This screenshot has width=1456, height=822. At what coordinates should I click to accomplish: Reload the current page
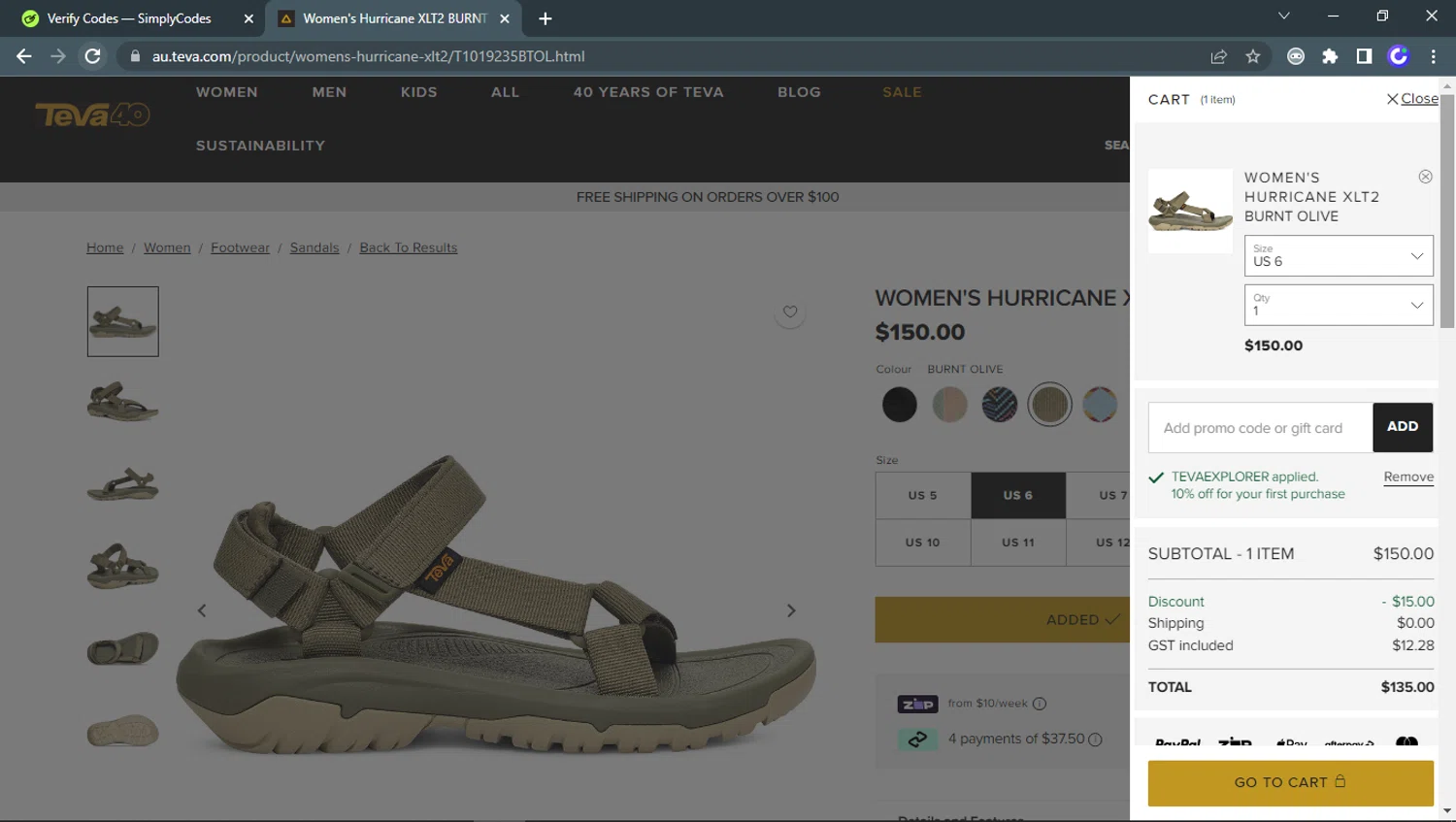(93, 56)
